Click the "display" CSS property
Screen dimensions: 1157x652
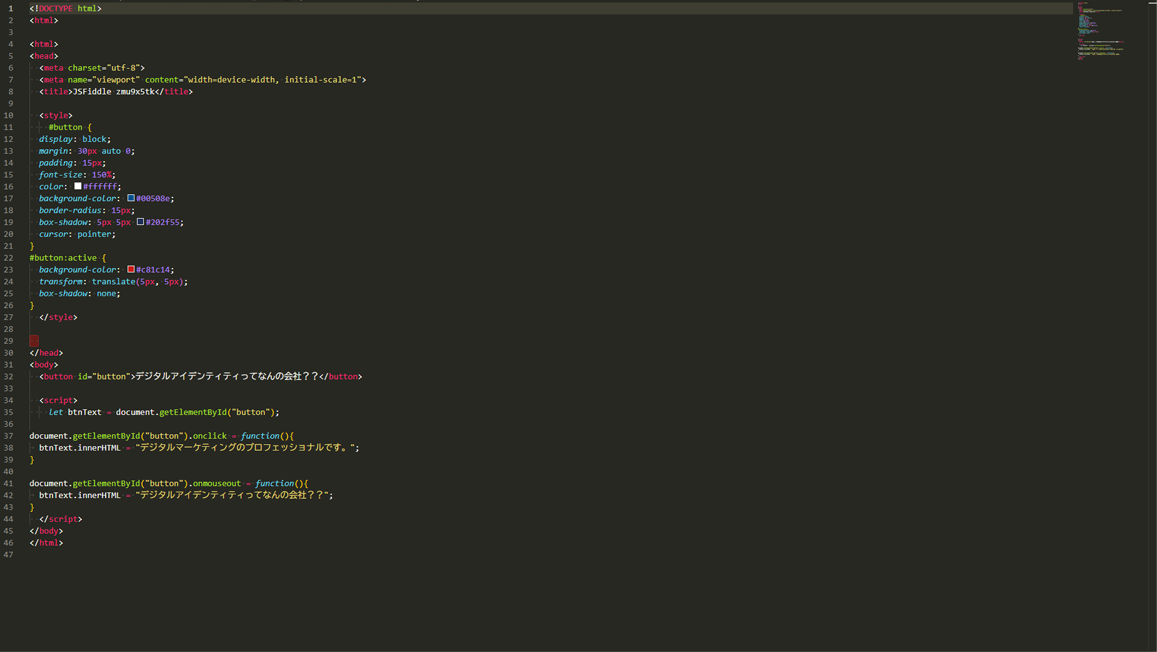pyautogui.click(x=56, y=139)
